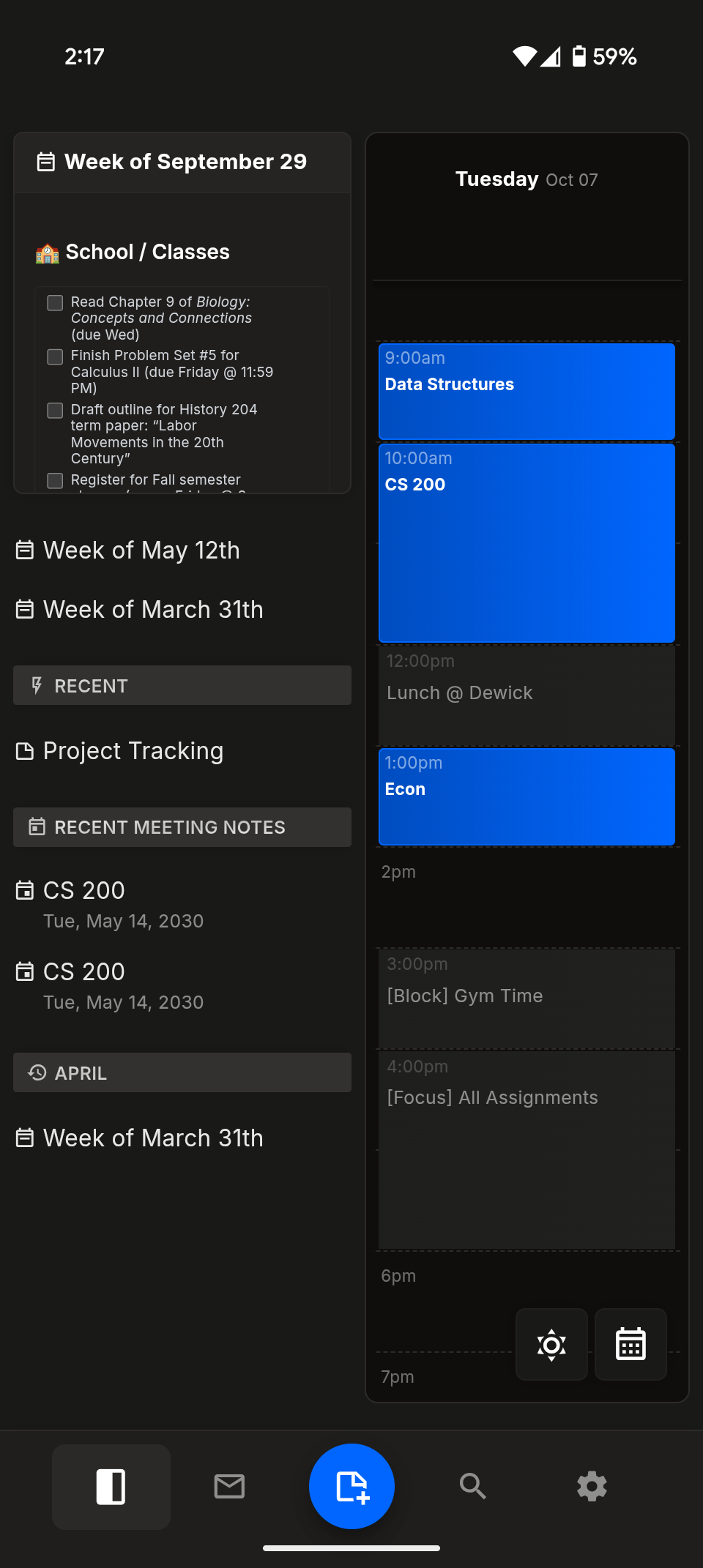Select the Tuesday Oct 07 day header
The width and height of the screenshot is (703, 1568).
pyautogui.click(x=527, y=179)
